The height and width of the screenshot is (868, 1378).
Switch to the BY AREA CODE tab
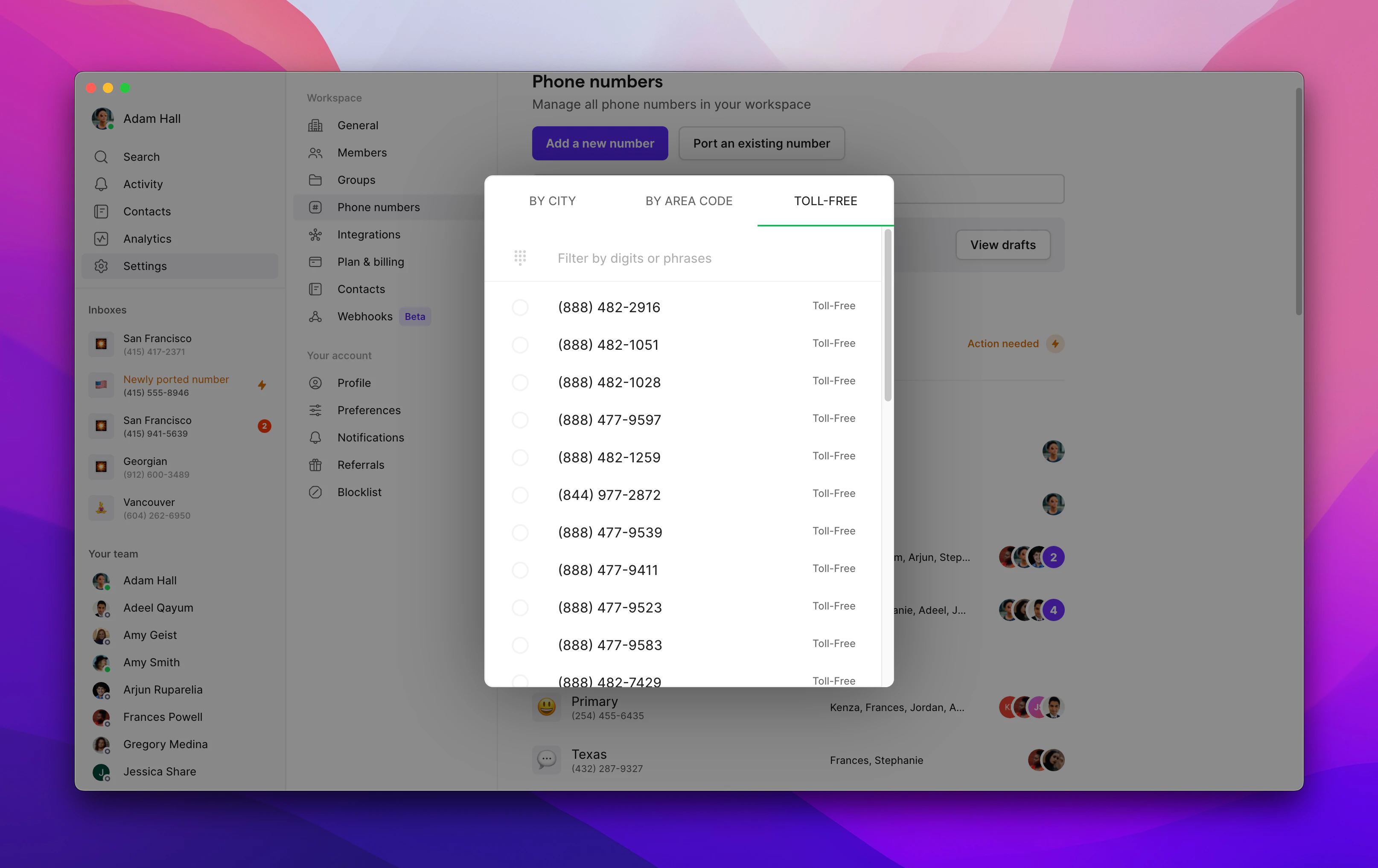pyautogui.click(x=688, y=201)
